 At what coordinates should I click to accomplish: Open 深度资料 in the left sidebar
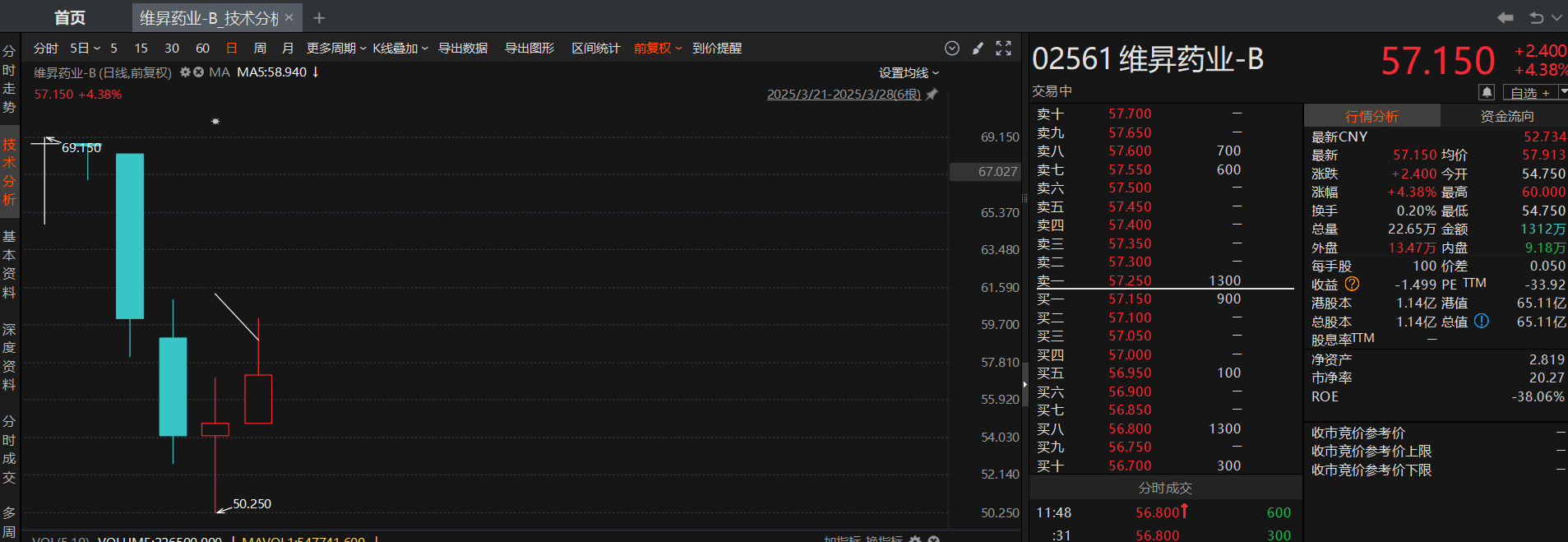(9, 357)
